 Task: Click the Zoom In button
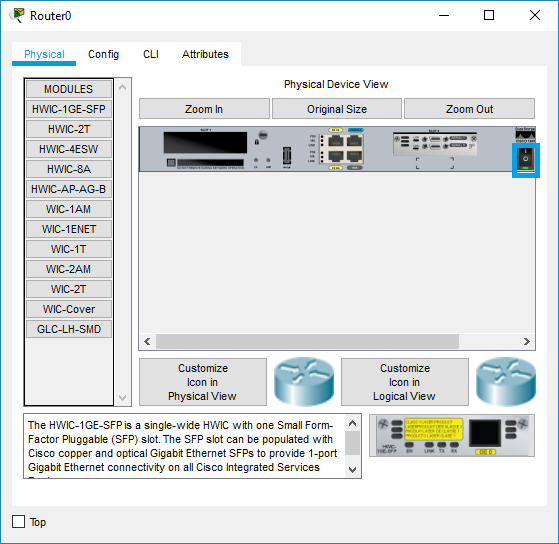[204, 109]
